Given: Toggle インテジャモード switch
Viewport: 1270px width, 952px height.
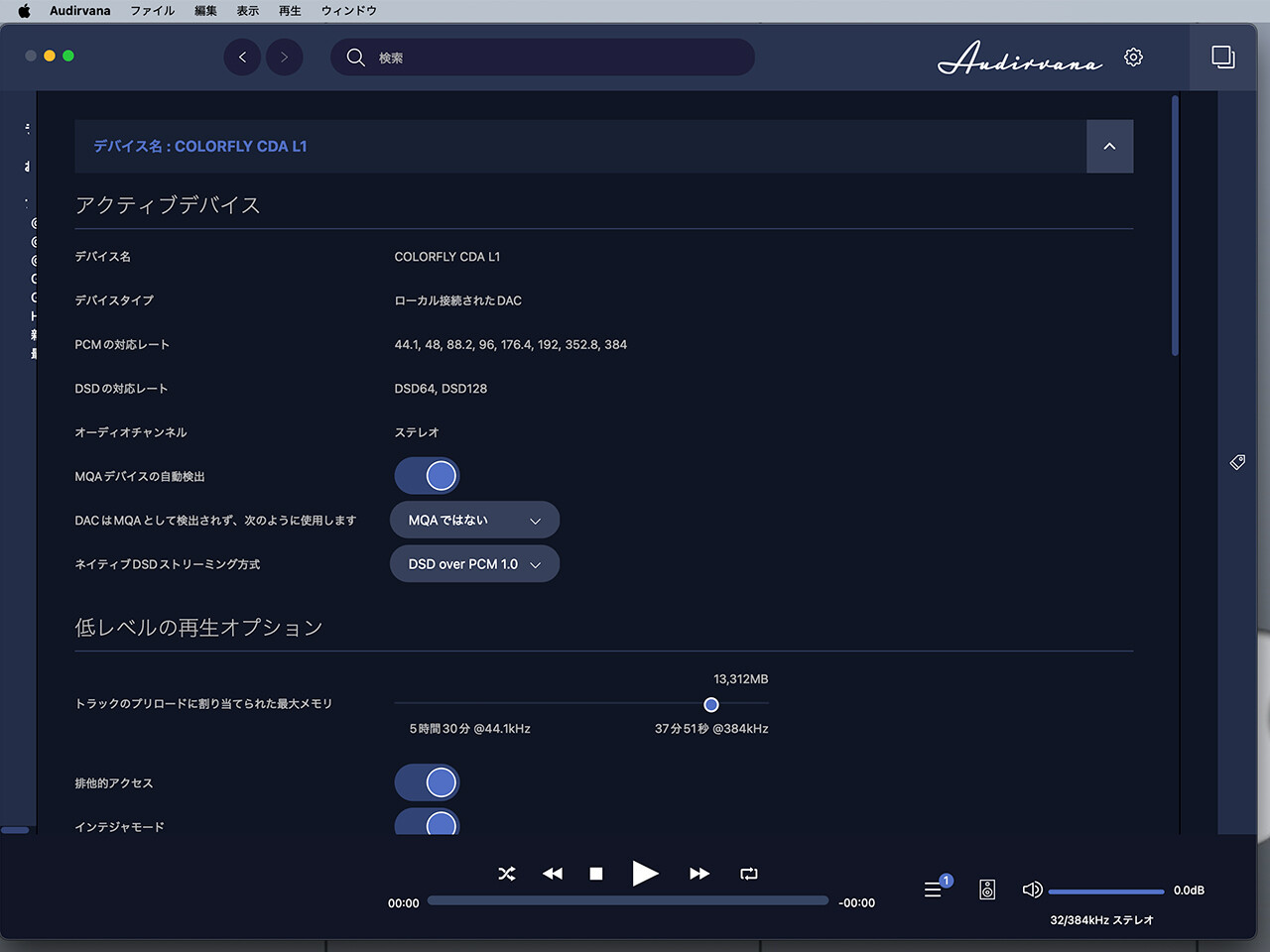Looking at the screenshot, I should tap(428, 822).
